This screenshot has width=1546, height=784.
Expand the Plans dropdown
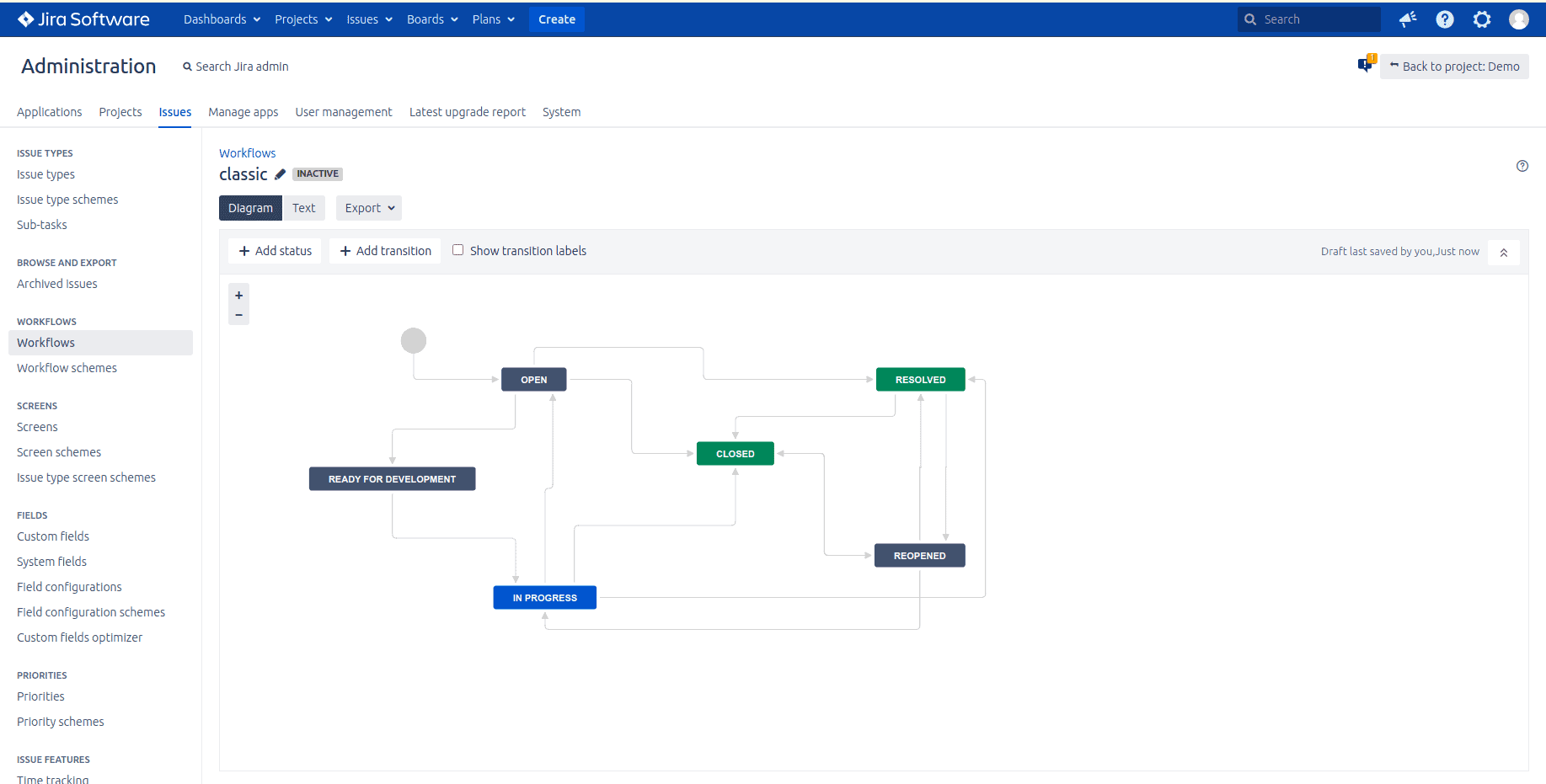pyautogui.click(x=494, y=19)
